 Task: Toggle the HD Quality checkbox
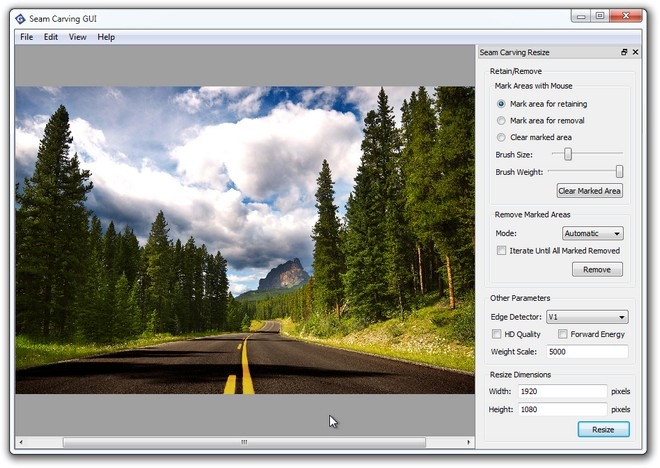click(x=497, y=334)
